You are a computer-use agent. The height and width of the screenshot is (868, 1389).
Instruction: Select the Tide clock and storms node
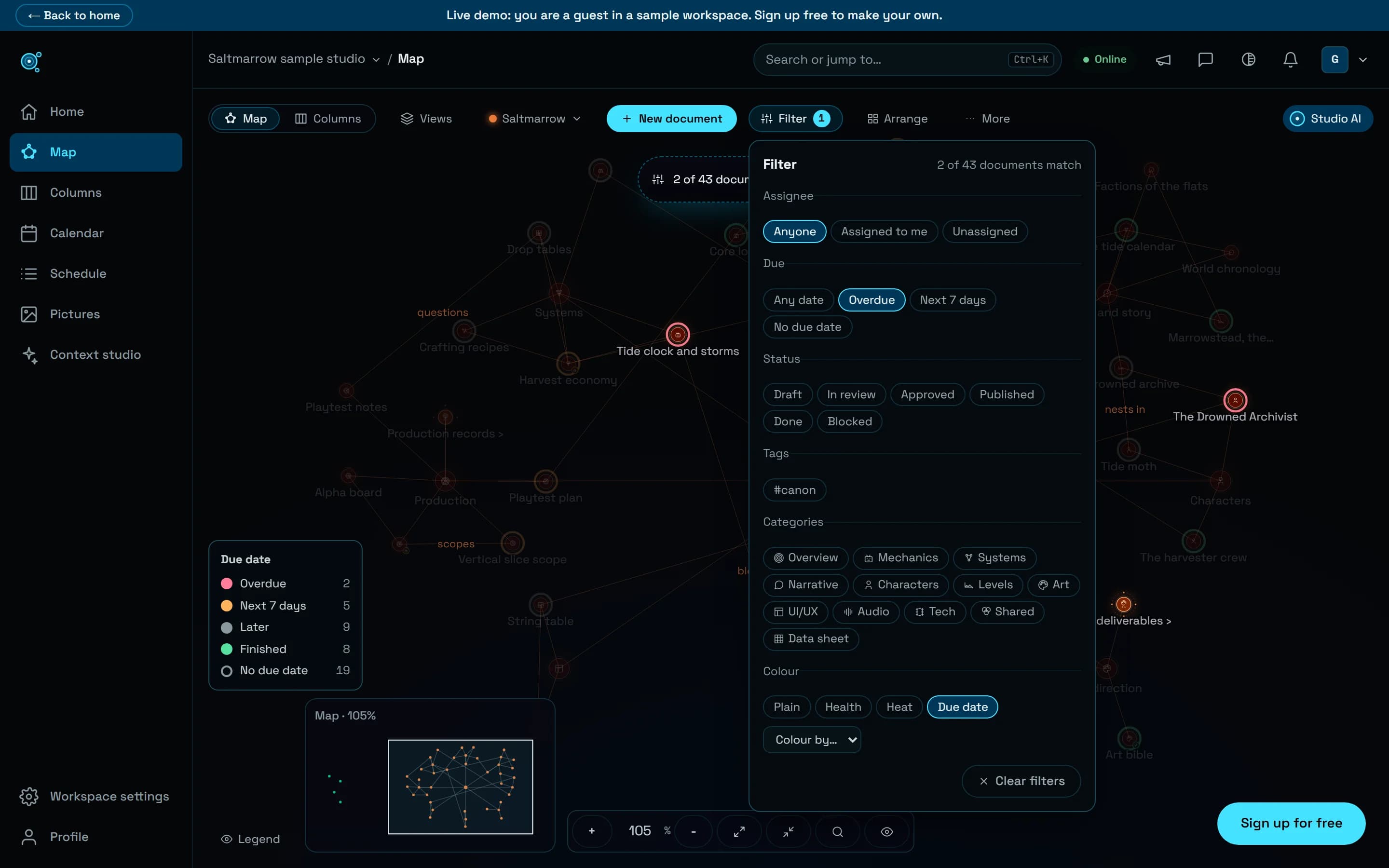click(677, 335)
